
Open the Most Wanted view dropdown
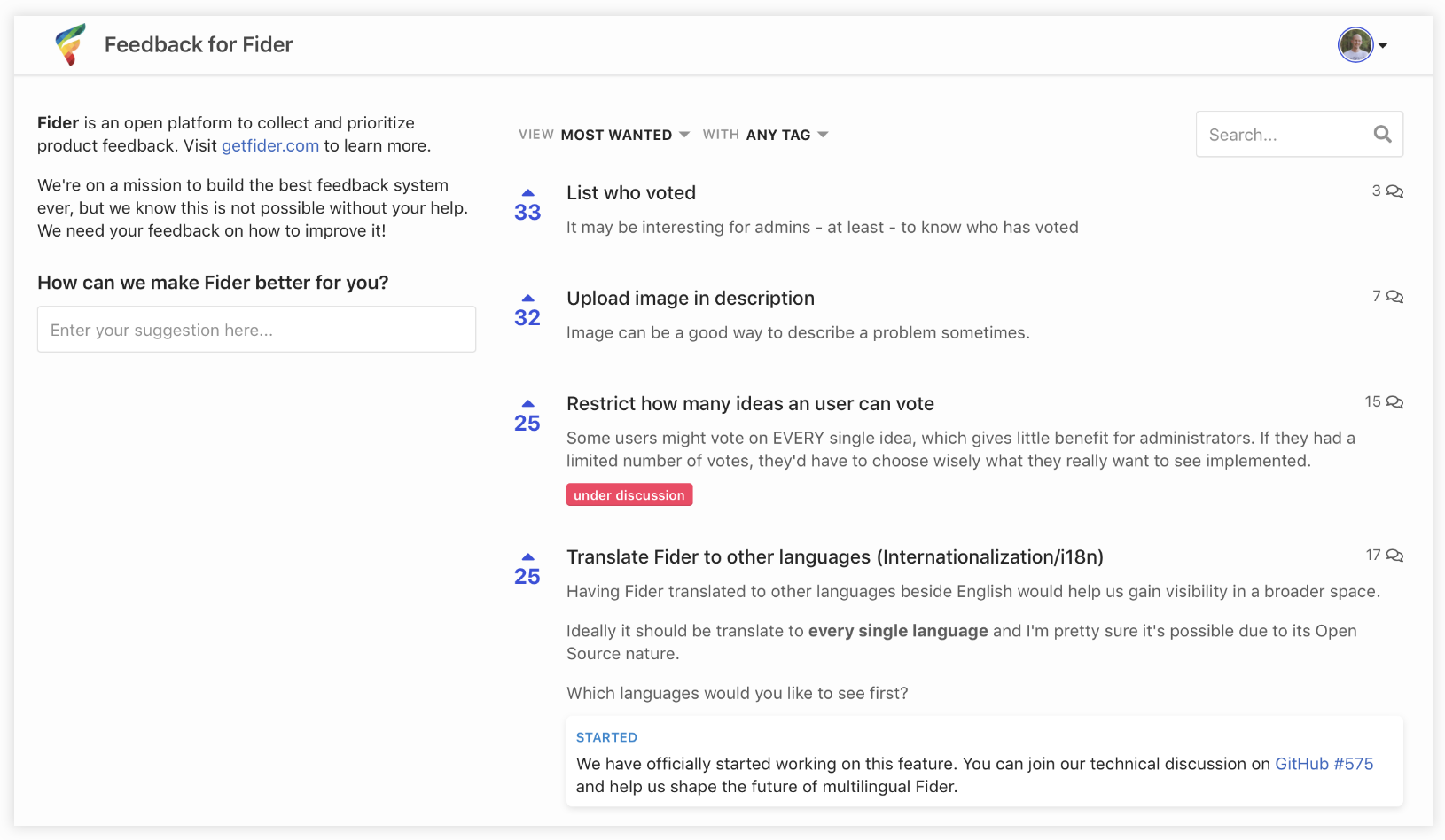tap(625, 135)
